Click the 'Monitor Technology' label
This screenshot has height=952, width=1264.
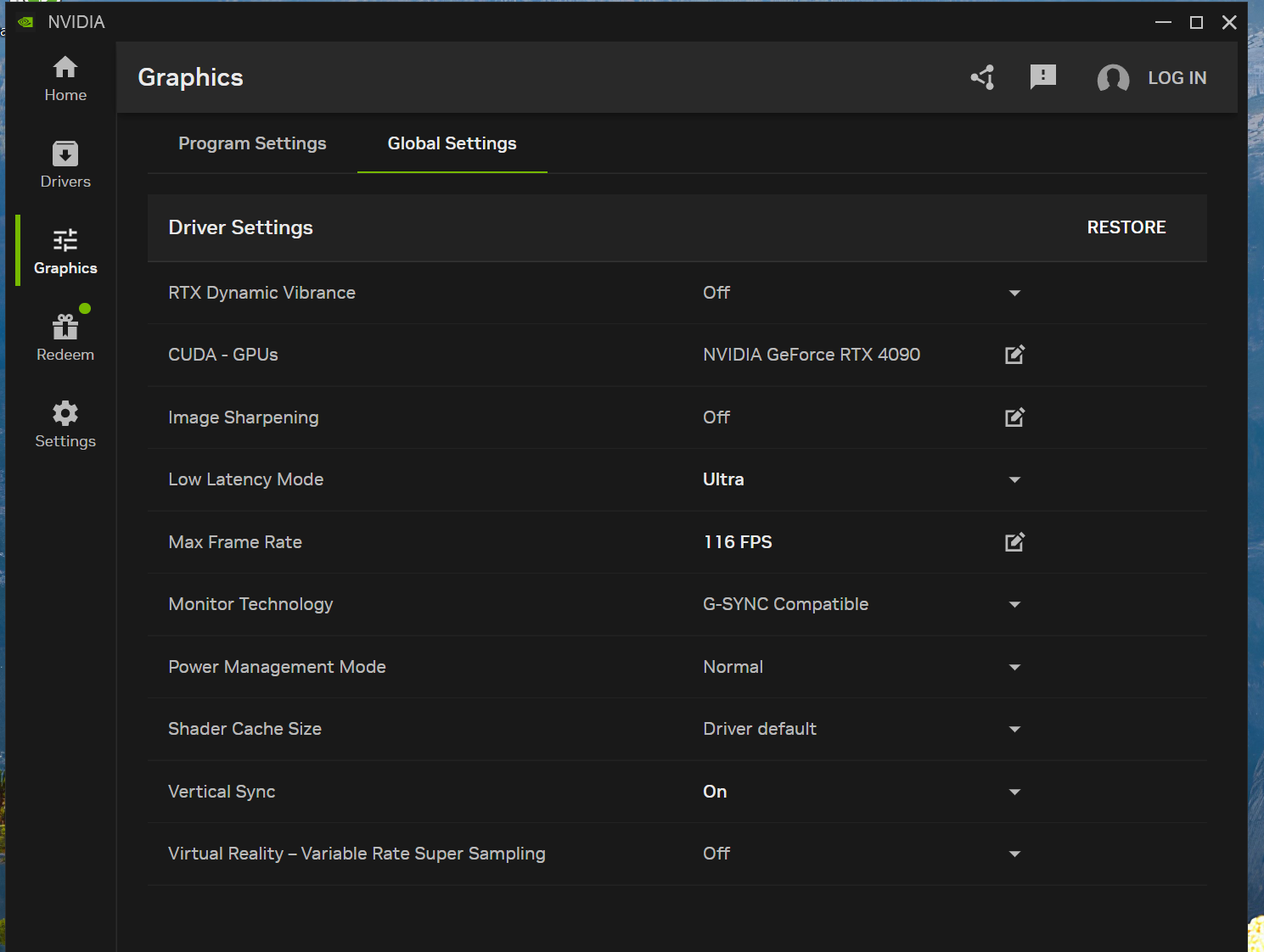coord(250,604)
